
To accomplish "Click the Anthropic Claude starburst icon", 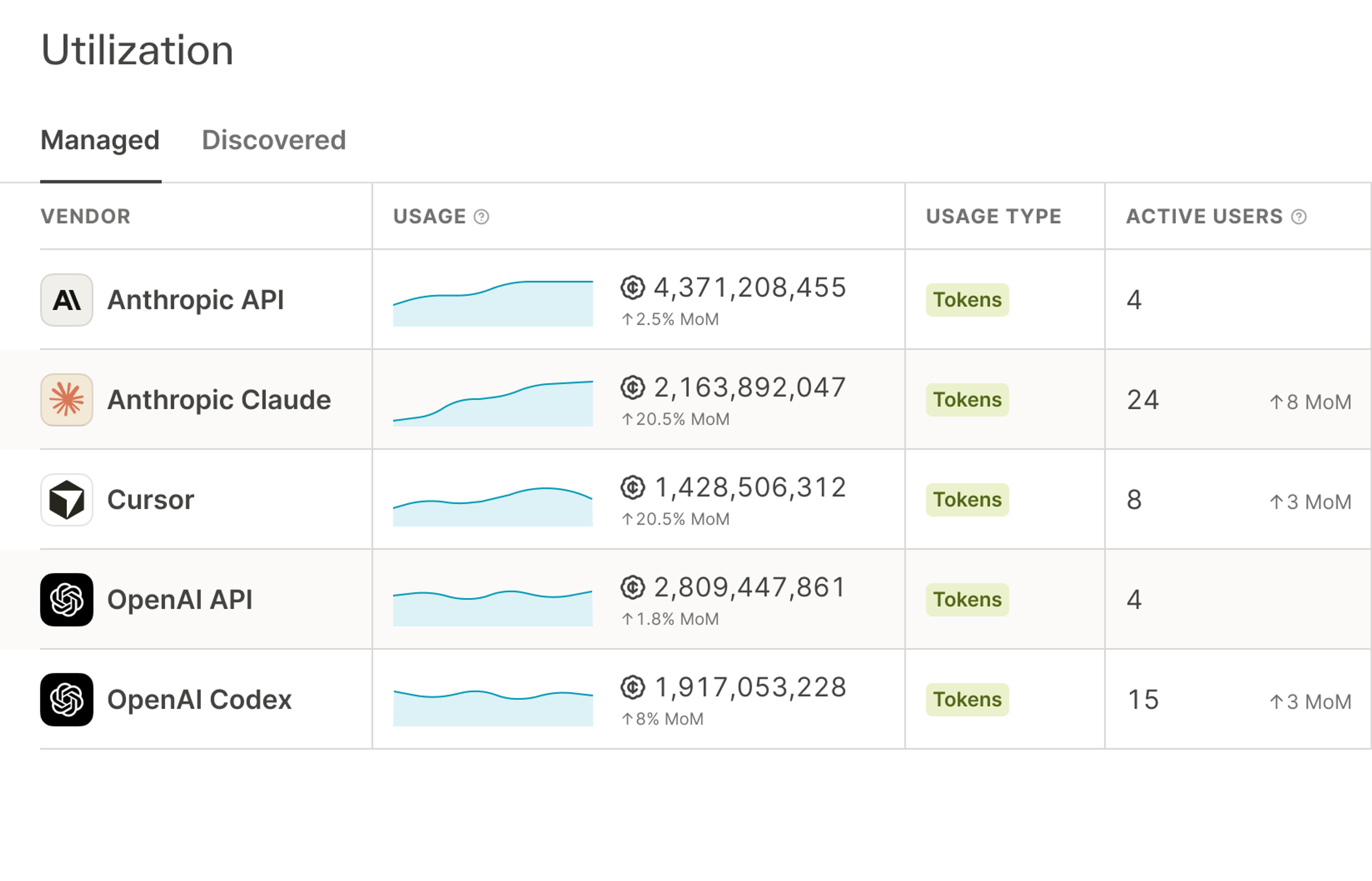I will click(67, 400).
